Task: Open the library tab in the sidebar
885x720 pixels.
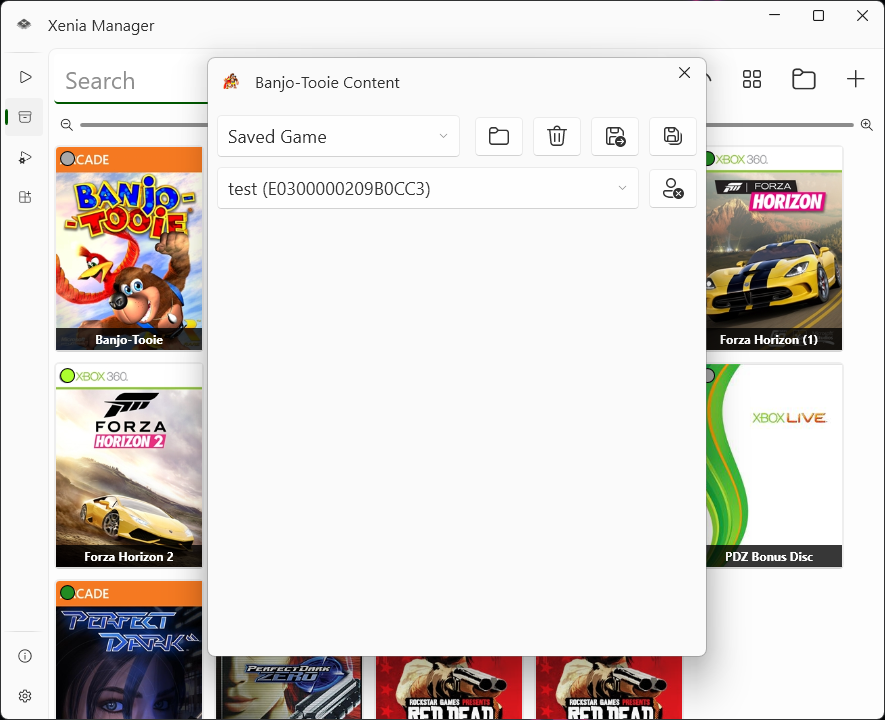Action: click(25, 117)
